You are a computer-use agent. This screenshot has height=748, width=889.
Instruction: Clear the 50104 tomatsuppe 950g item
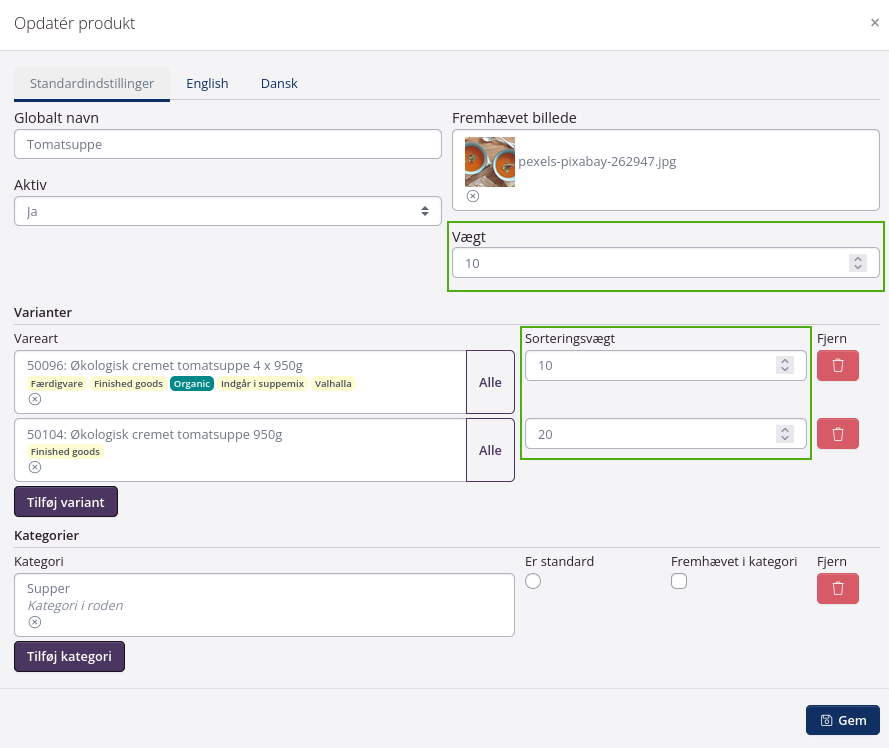(x=35, y=467)
